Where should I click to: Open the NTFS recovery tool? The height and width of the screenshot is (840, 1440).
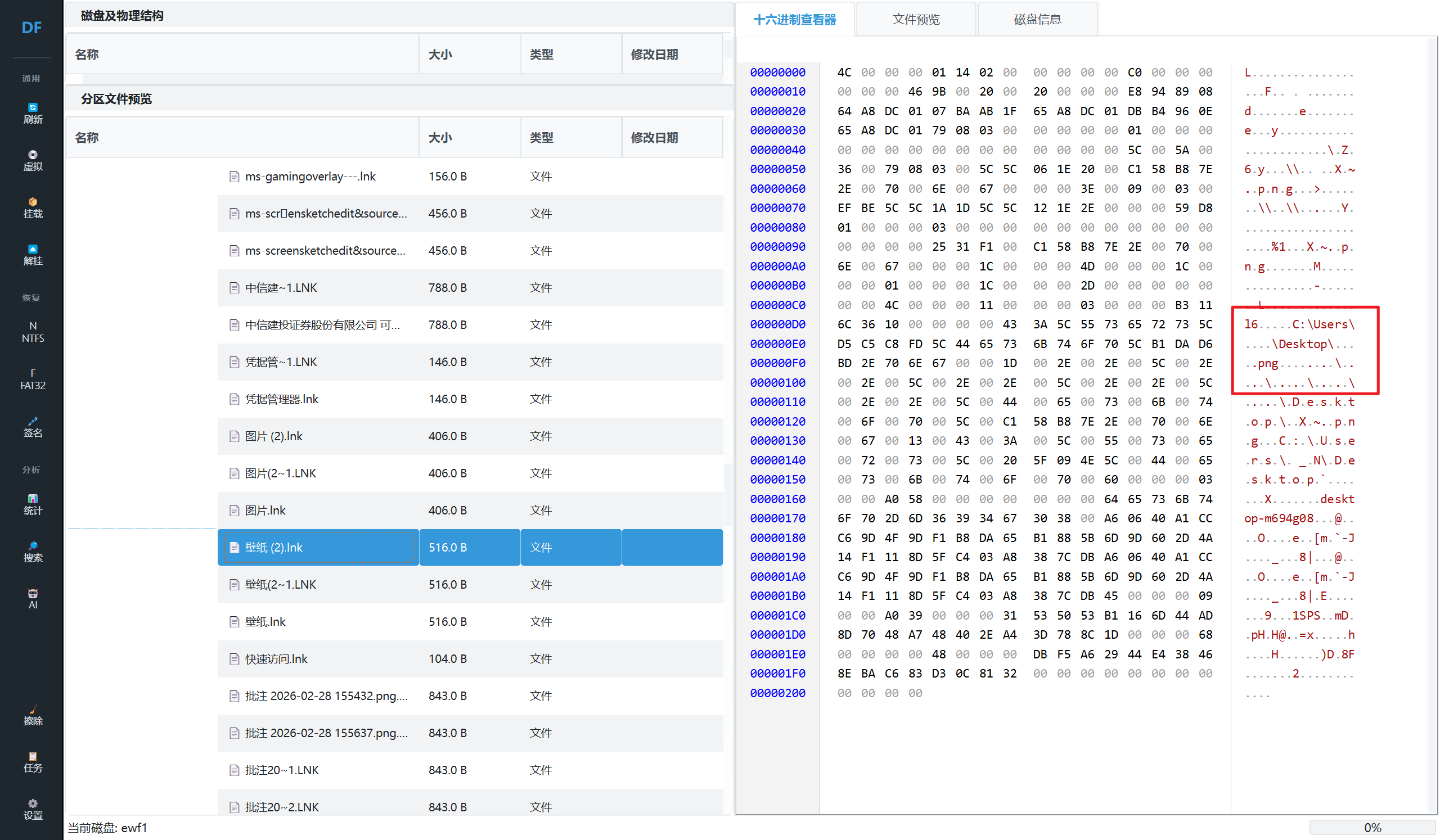tap(33, 332)
